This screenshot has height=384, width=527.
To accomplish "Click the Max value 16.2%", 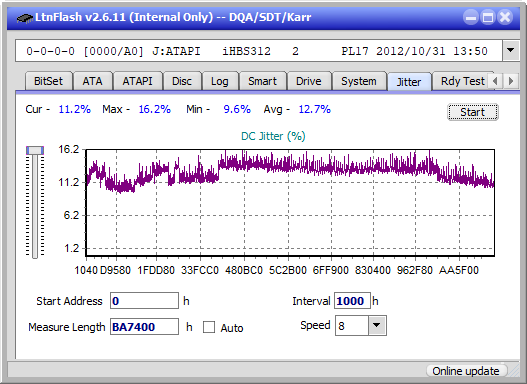I will pos(155,109).
